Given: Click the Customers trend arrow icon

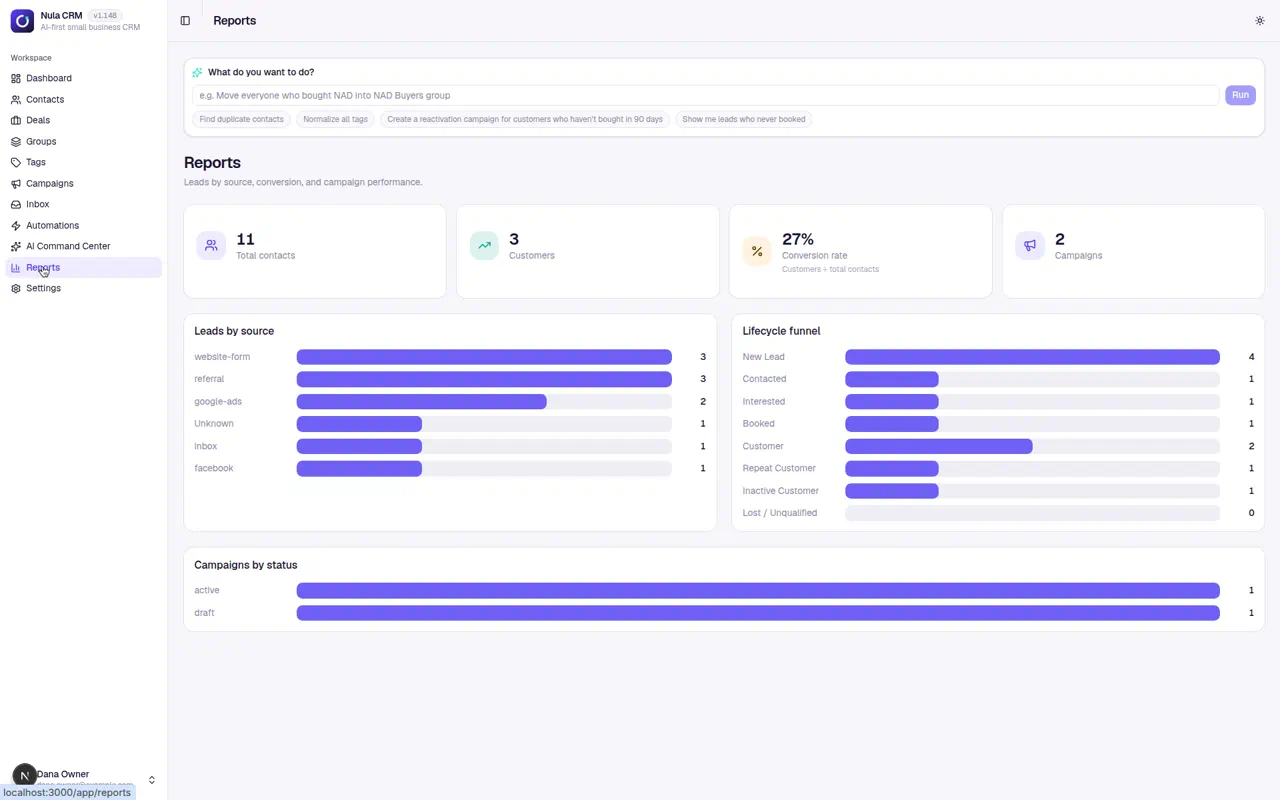Looking at the screenshot, I should [484, 245].
